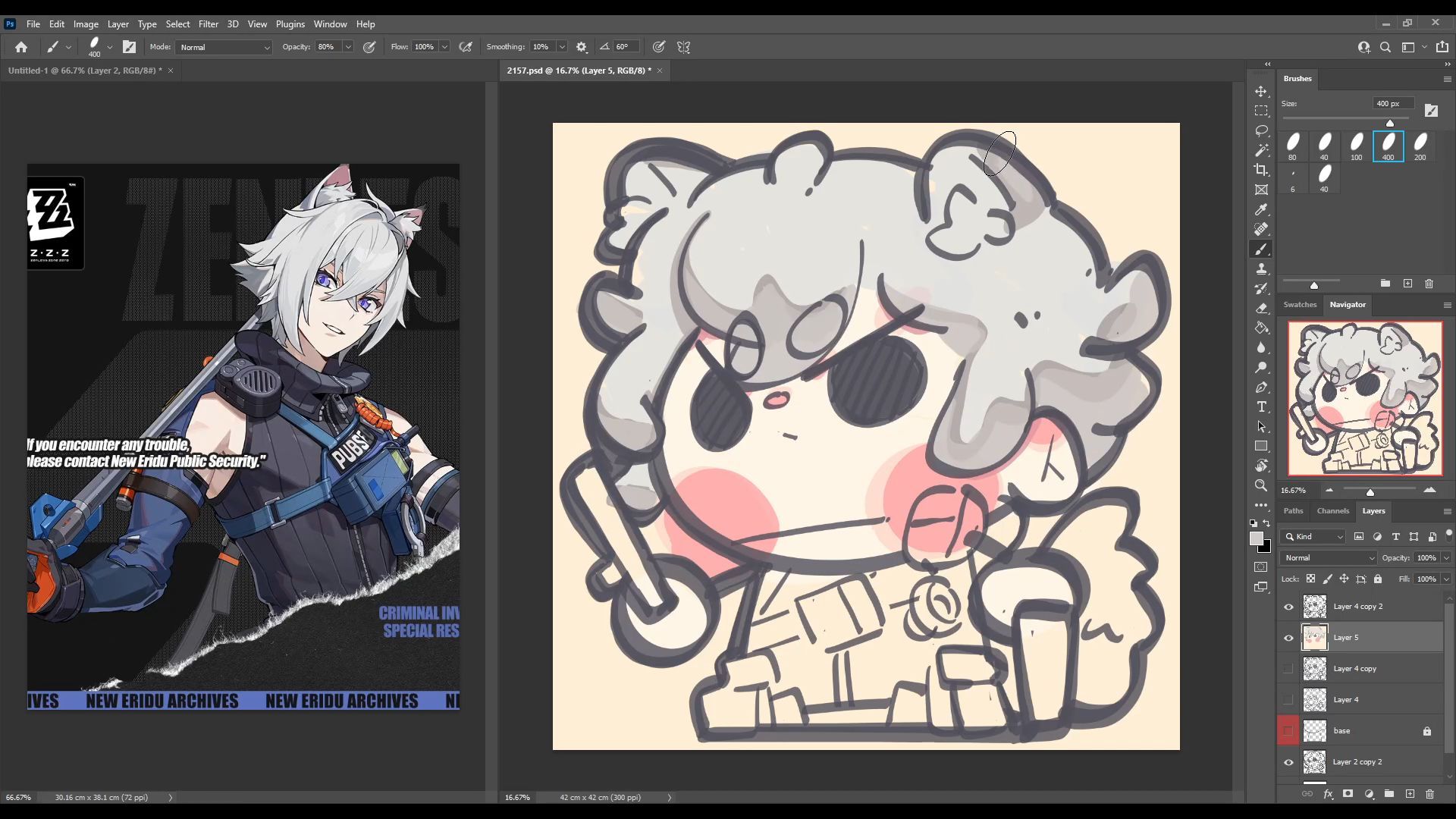Switch to the Untitled-1 document tab
The width and height of the screenshot is (1456, 819).
(84, 71)
